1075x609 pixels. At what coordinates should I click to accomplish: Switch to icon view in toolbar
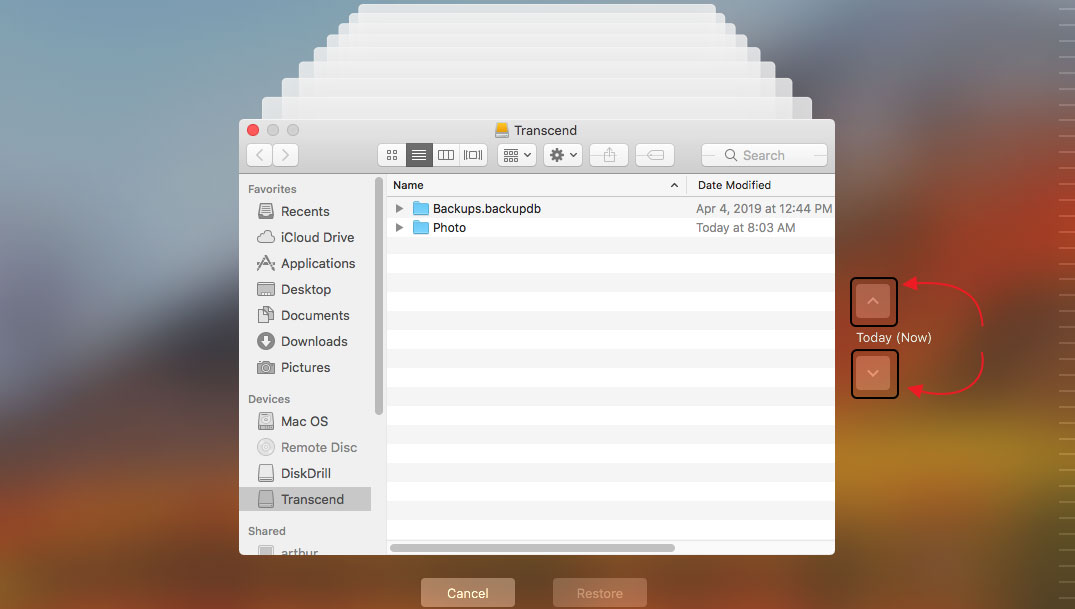391,155
